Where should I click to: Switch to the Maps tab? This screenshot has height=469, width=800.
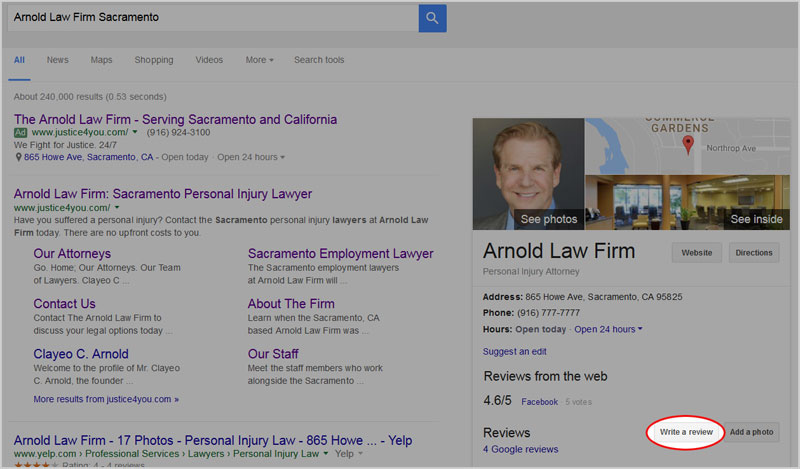pyautogui.click(x=101, y=60)
